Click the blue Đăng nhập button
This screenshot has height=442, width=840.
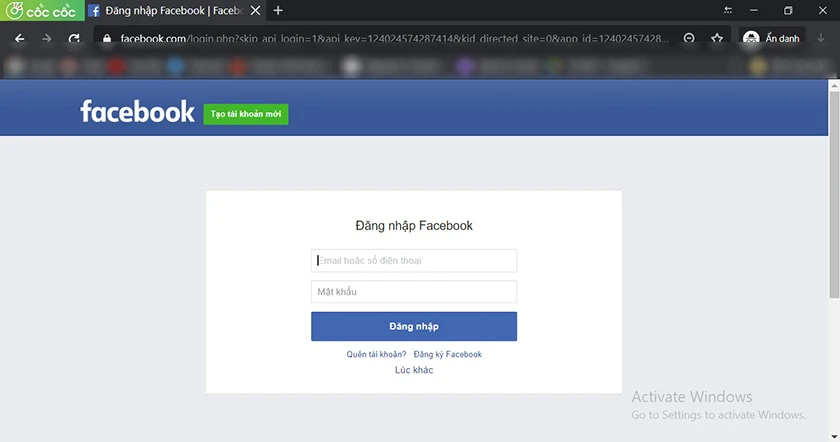[414, 326]
